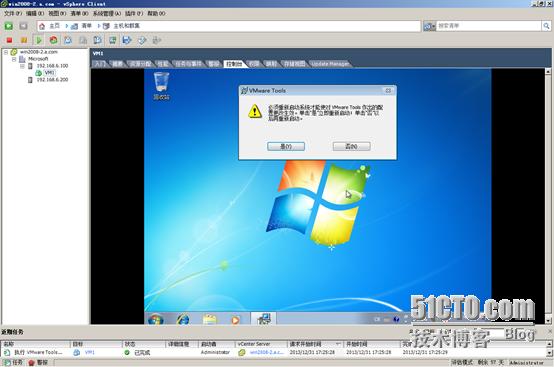Click the completed status cell in recent tasks

(144, 353)
